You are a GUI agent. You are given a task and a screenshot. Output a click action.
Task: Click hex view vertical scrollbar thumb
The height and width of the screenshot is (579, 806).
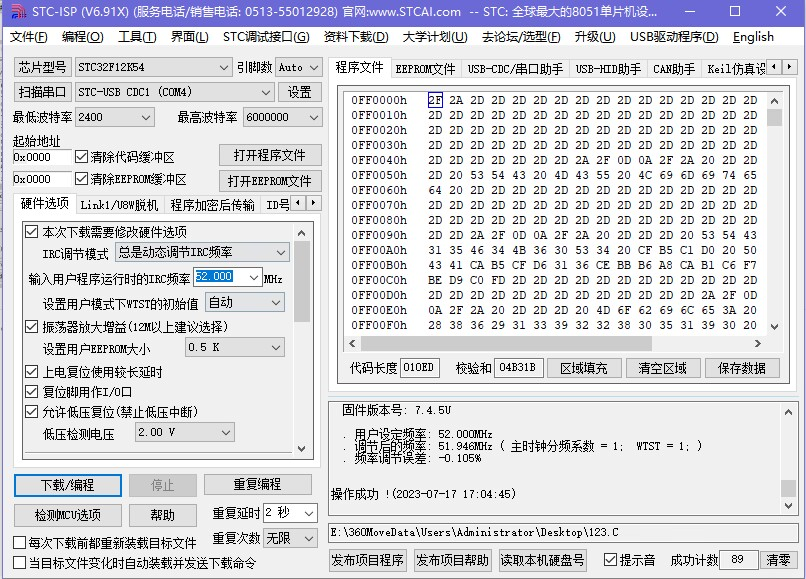pyautogui.click(x=775, y=118)
